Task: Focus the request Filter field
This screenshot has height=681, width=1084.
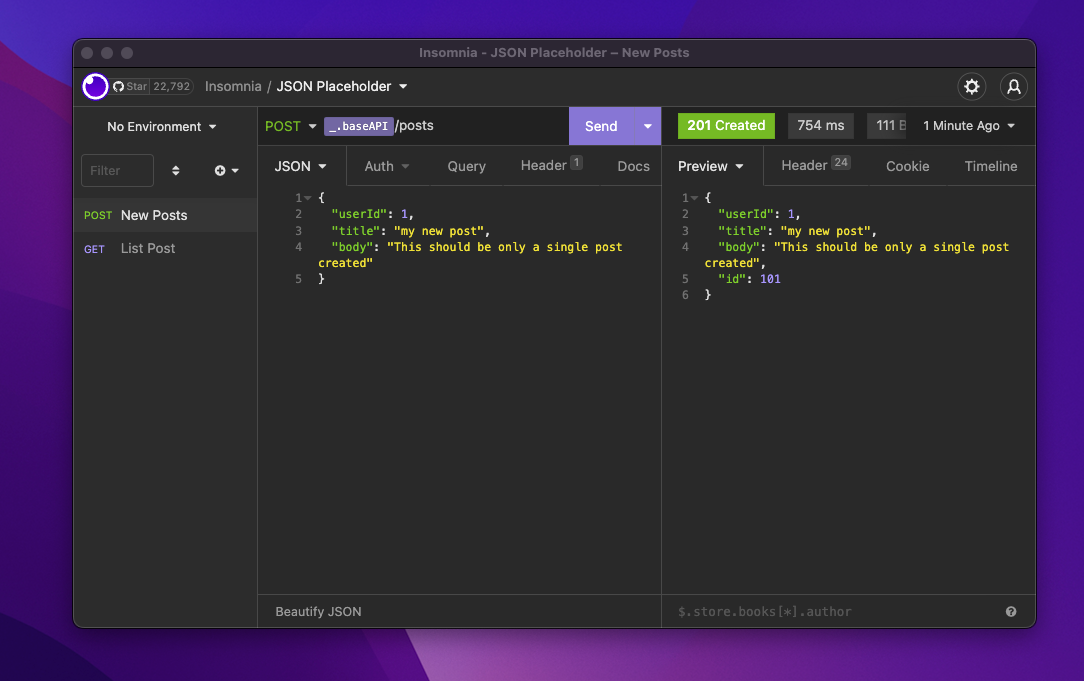Action: [118, 170]
